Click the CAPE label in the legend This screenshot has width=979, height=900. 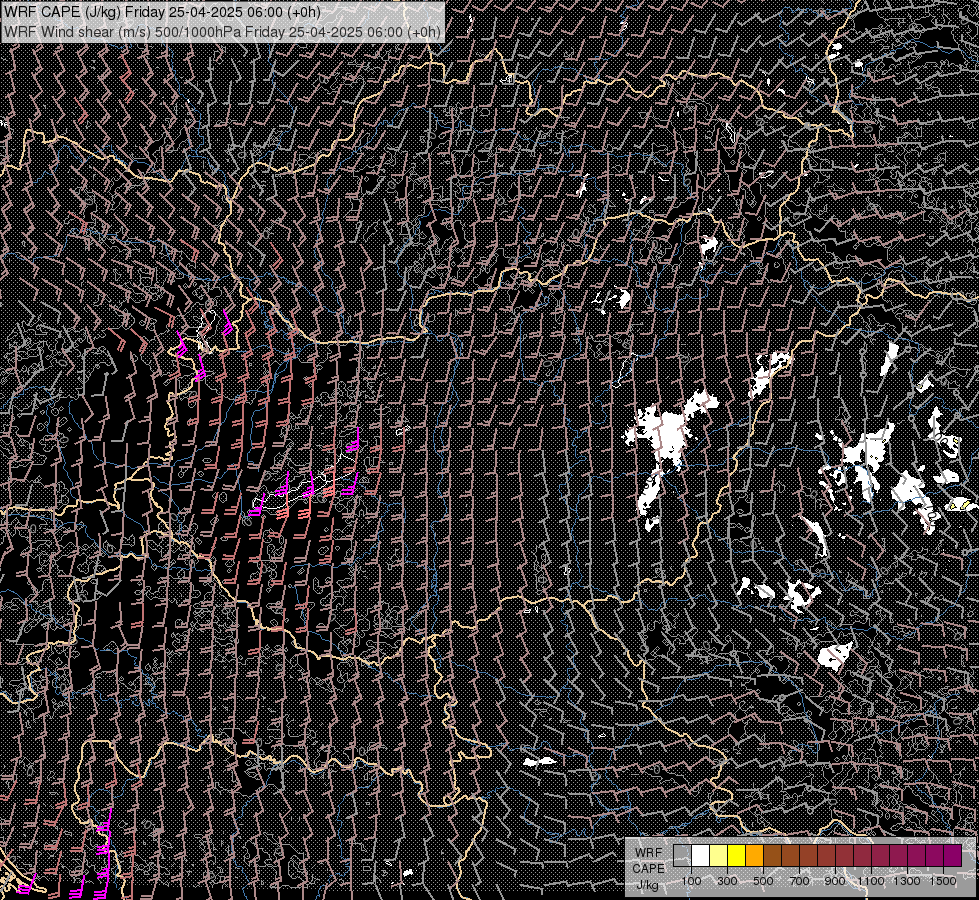point(648,869)
